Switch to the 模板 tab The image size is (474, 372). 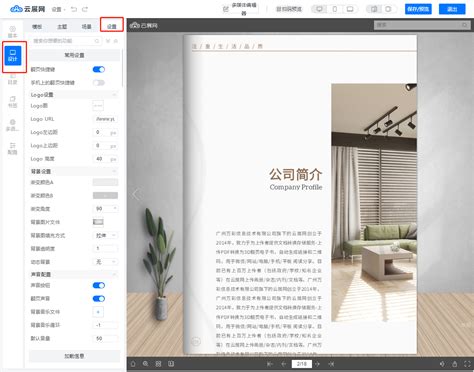[37, 26]
